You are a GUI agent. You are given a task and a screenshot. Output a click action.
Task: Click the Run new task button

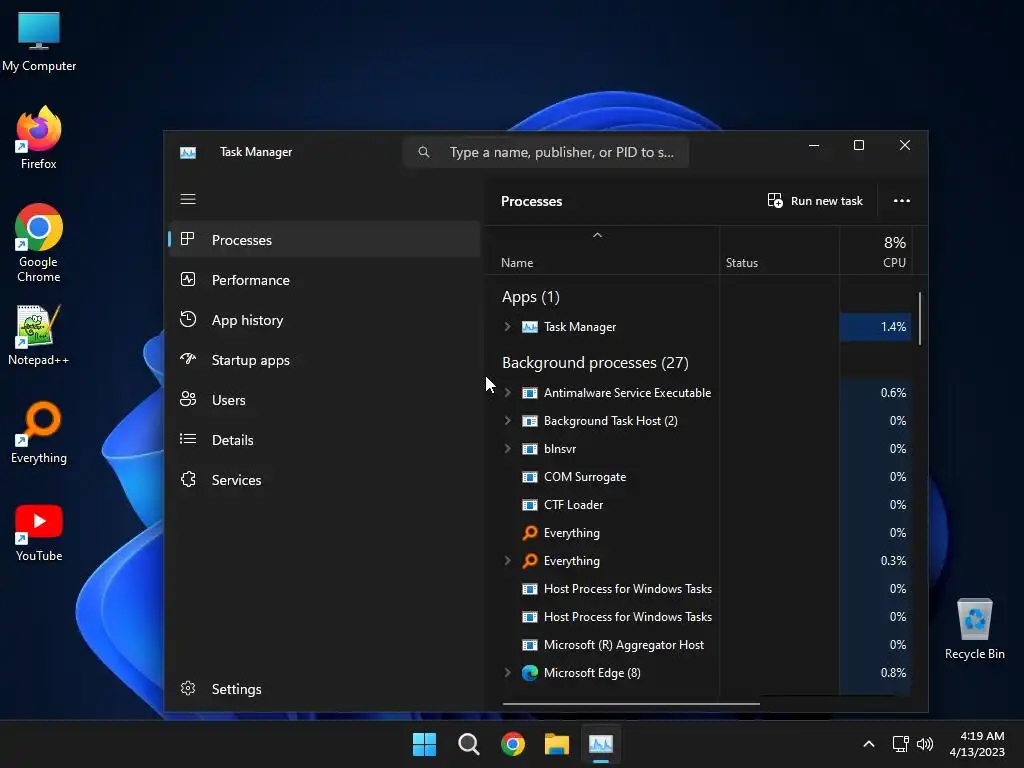(x=815, y=200)
